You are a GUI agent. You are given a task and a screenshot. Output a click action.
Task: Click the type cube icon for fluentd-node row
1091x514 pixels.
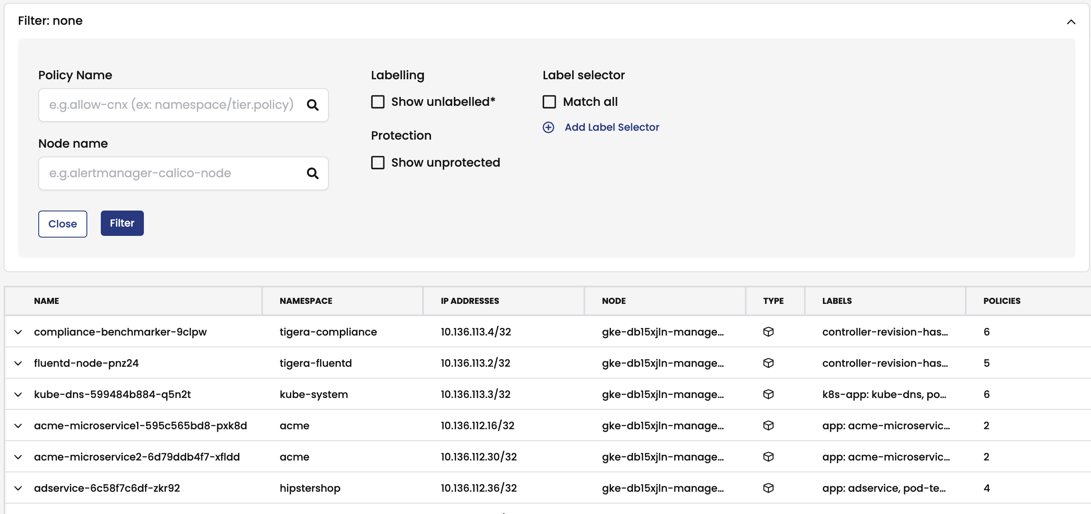(768, 363)
